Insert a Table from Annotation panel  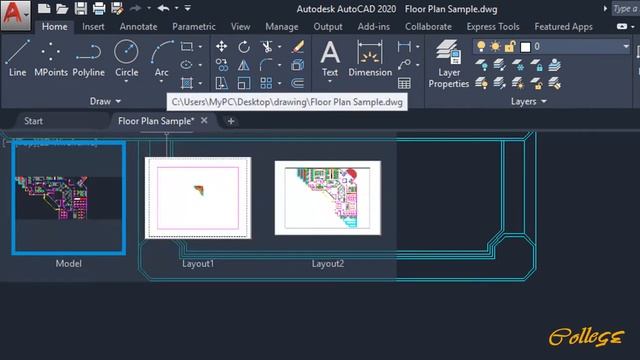click(x=404, y=83)
